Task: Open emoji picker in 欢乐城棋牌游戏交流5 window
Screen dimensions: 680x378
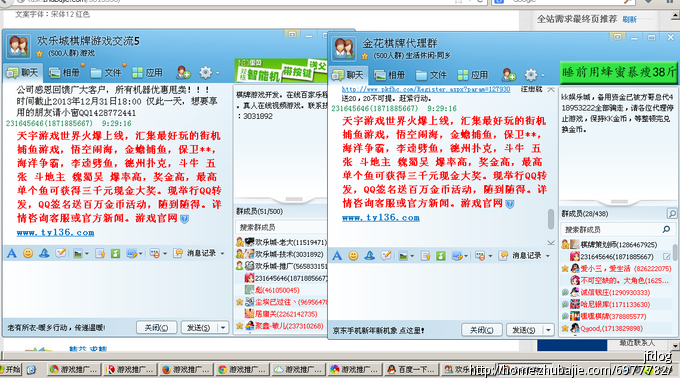Action: pyautogui.click(x=28, y=253)
